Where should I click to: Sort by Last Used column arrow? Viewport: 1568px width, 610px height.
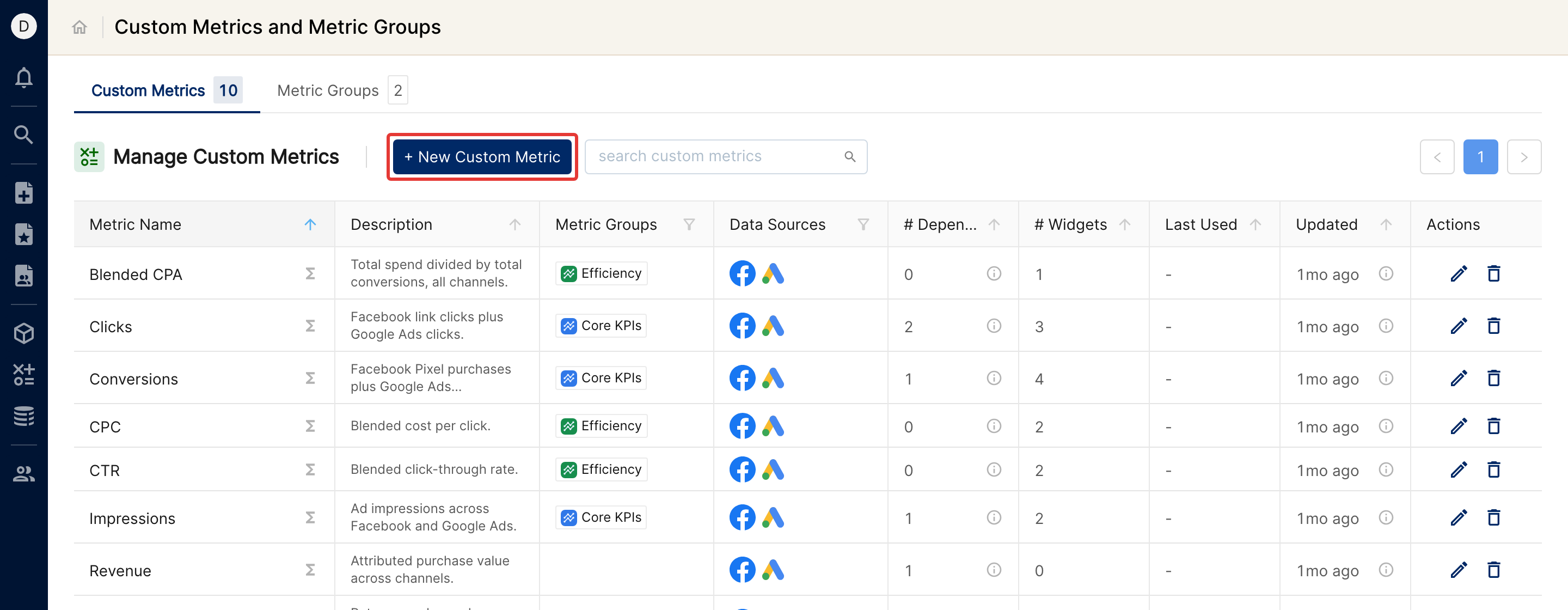click(1255, 224)
